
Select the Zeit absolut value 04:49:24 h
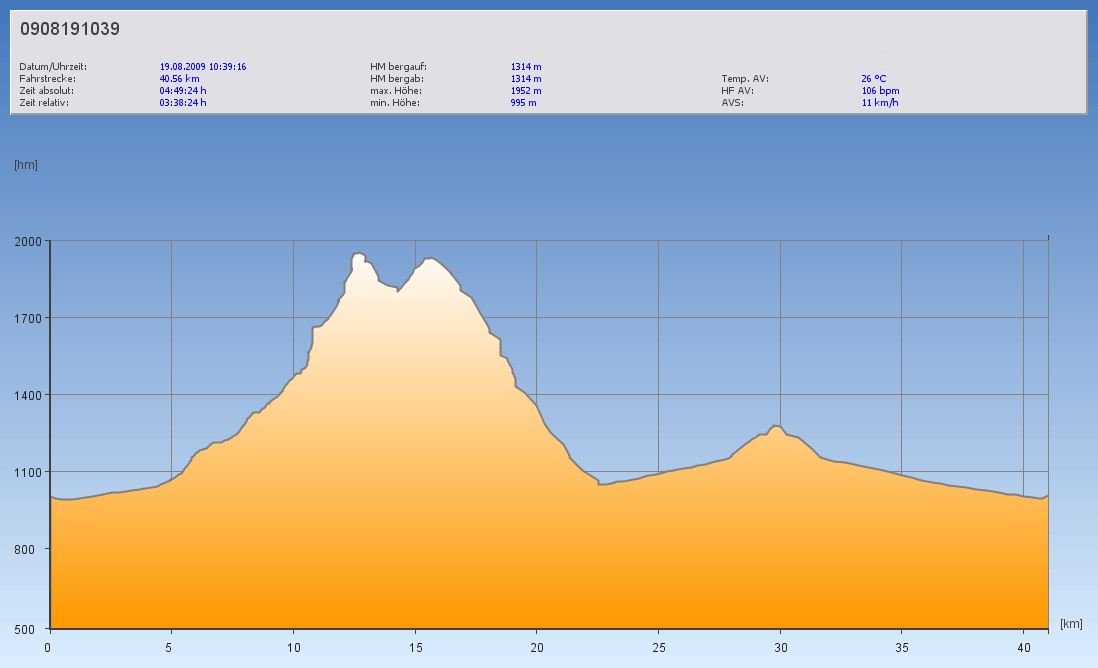183,91
